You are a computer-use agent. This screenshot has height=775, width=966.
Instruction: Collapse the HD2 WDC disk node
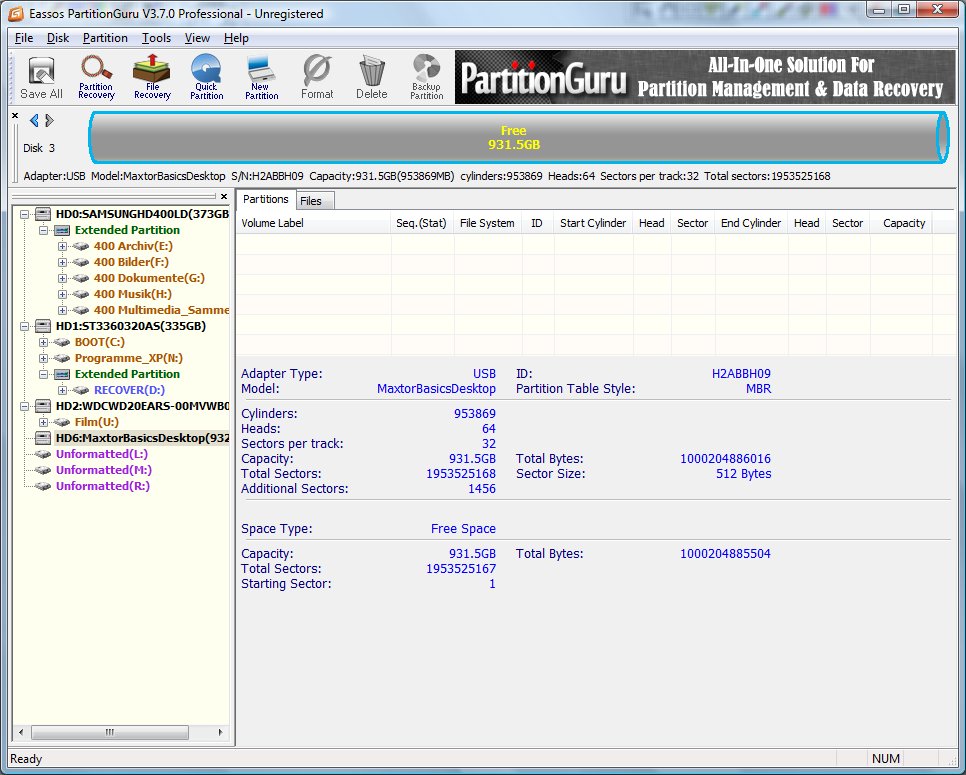[x=25, y=407]
